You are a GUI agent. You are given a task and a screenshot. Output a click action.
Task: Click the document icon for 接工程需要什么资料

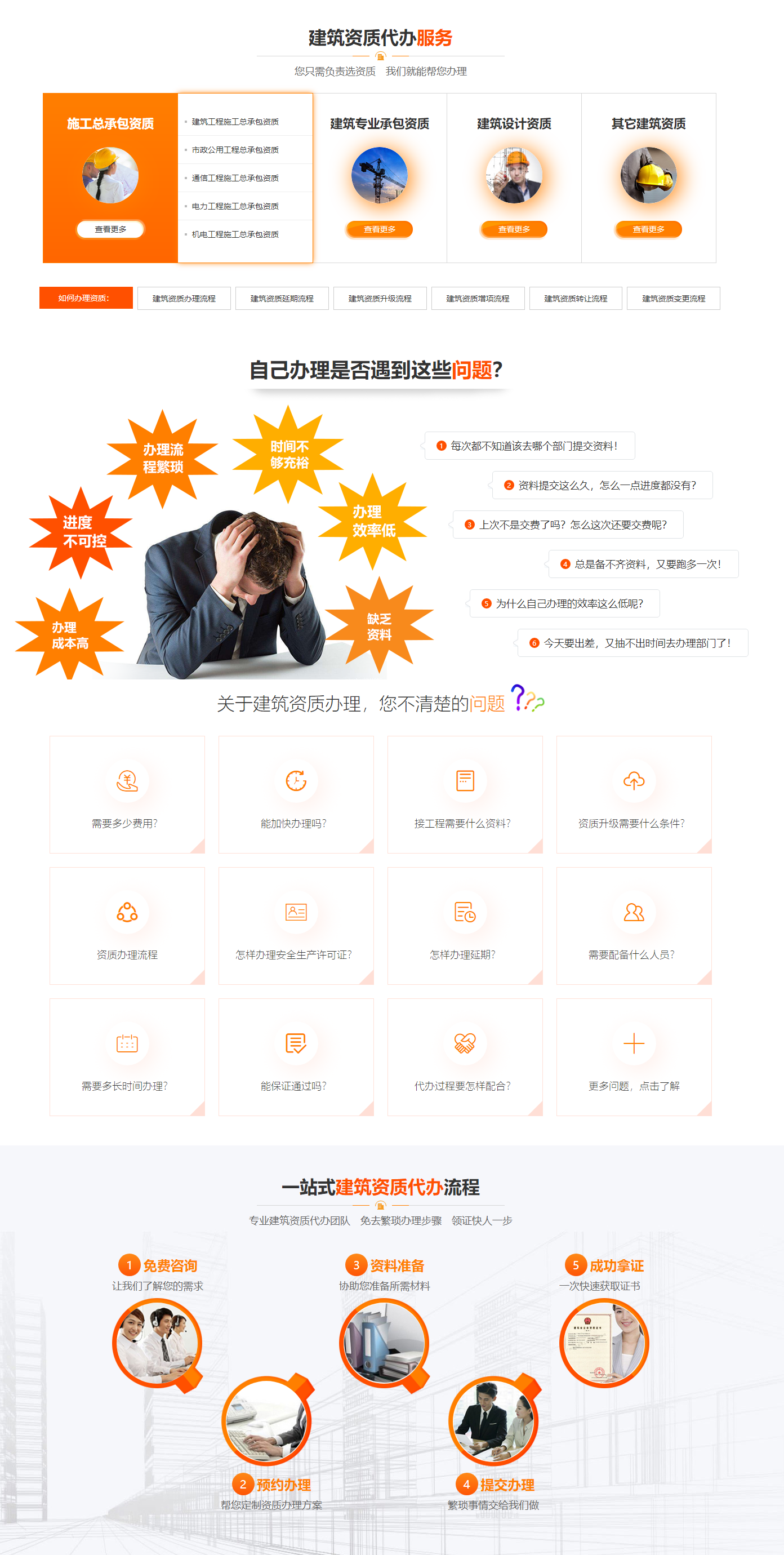pos(465,780)
